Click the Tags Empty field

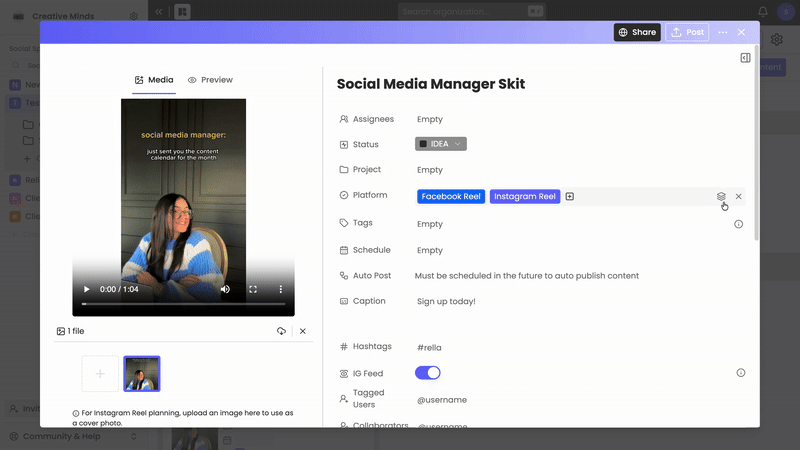point(430,224)
